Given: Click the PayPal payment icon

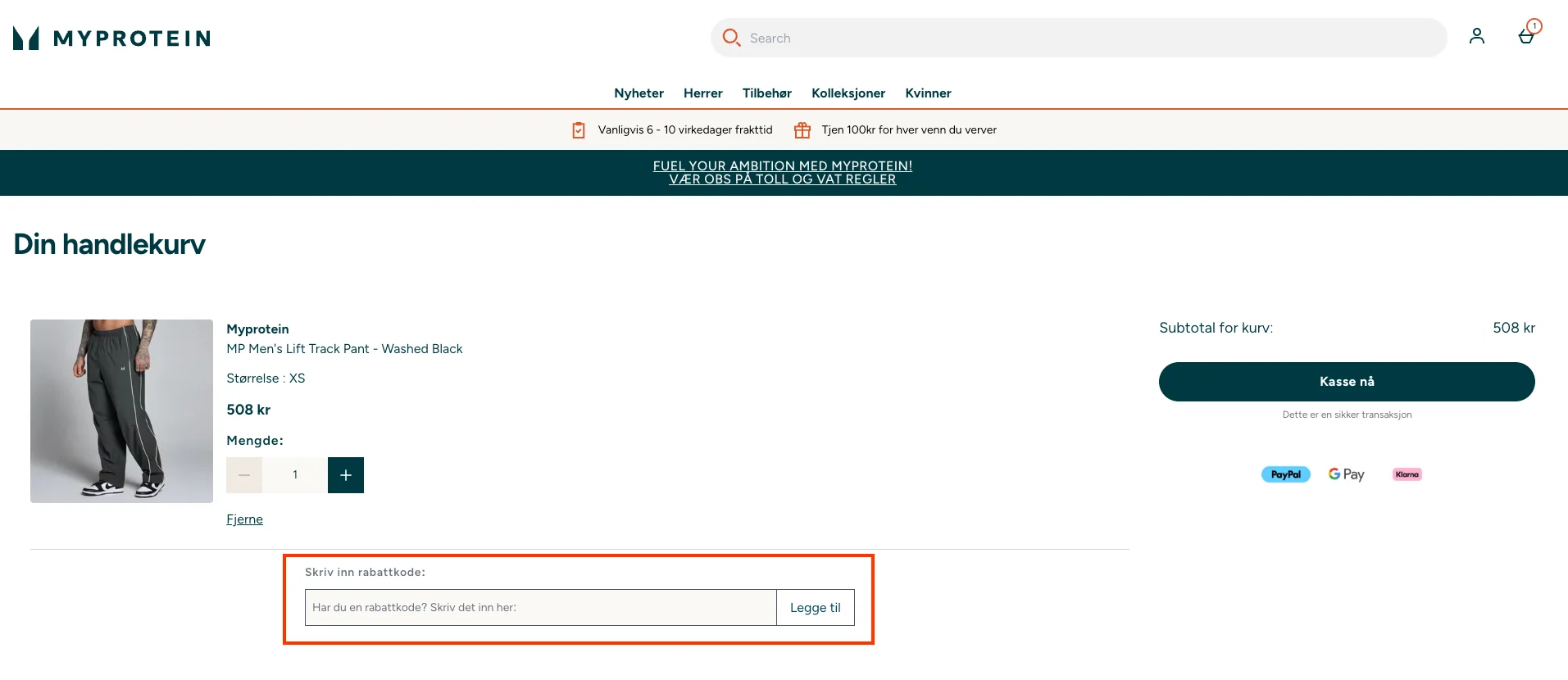Looking at the screenshot, I should tap(1285, 474).
